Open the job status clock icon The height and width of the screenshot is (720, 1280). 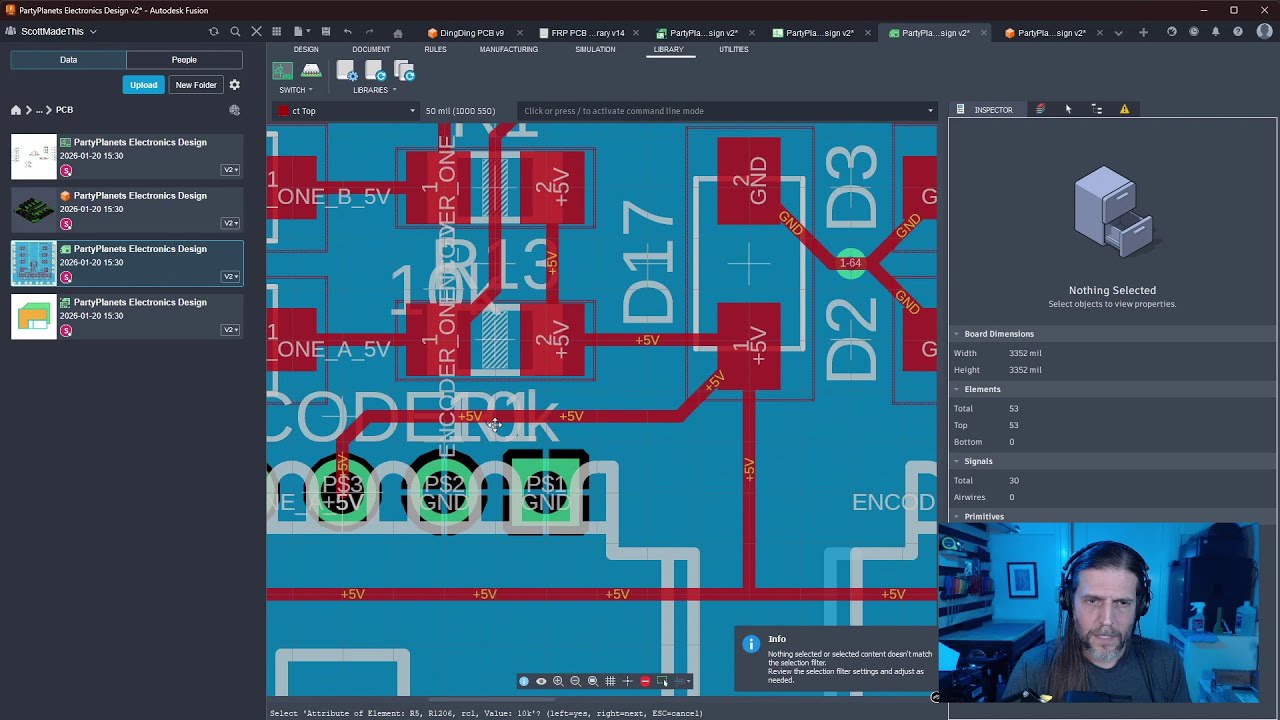[x=1194, y=32]
